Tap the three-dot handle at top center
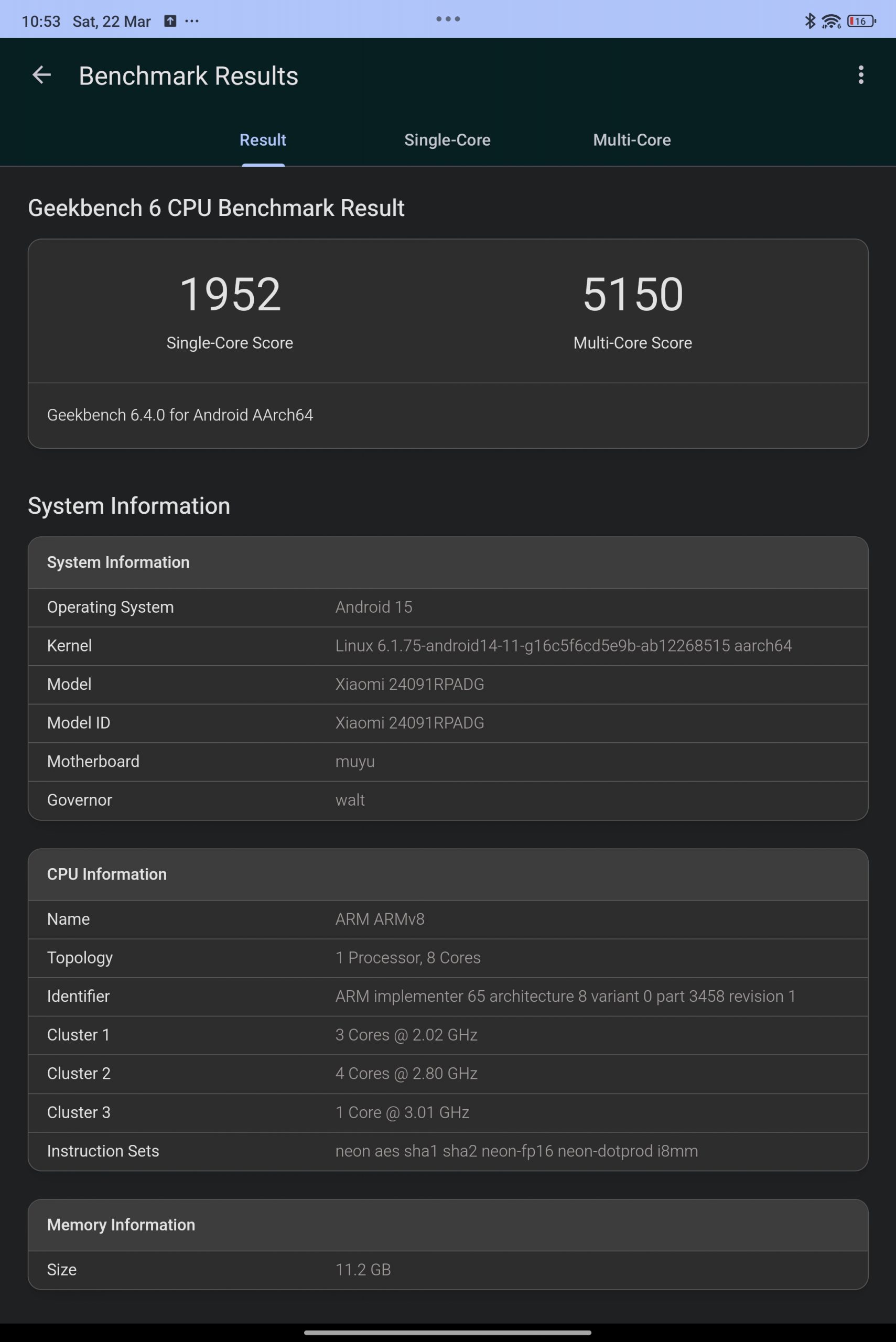The width and height of the screenshot is (896, 1342). [x=448, y=19]
